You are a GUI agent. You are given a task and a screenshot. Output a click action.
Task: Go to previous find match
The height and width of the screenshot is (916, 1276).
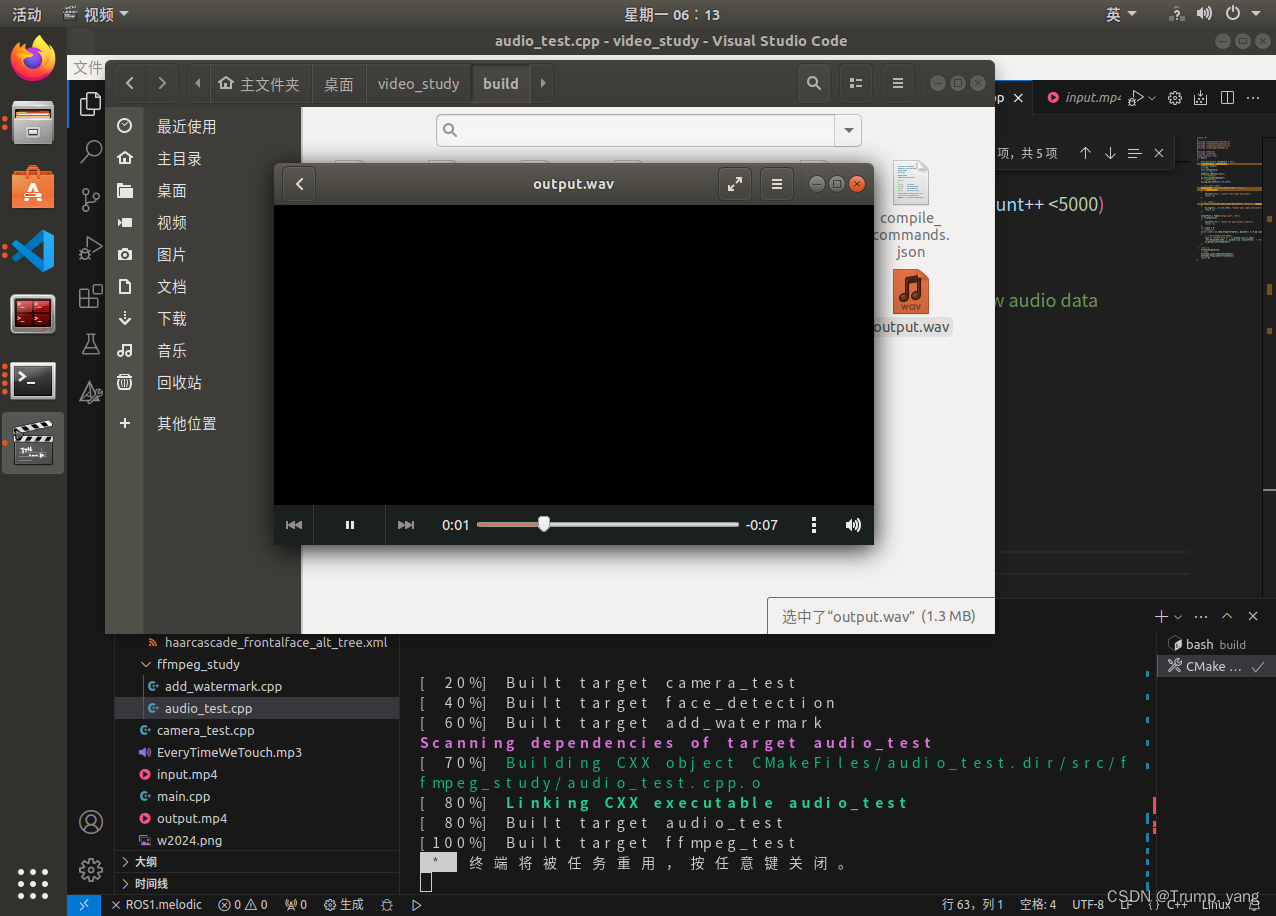(x=1085, y=153)
